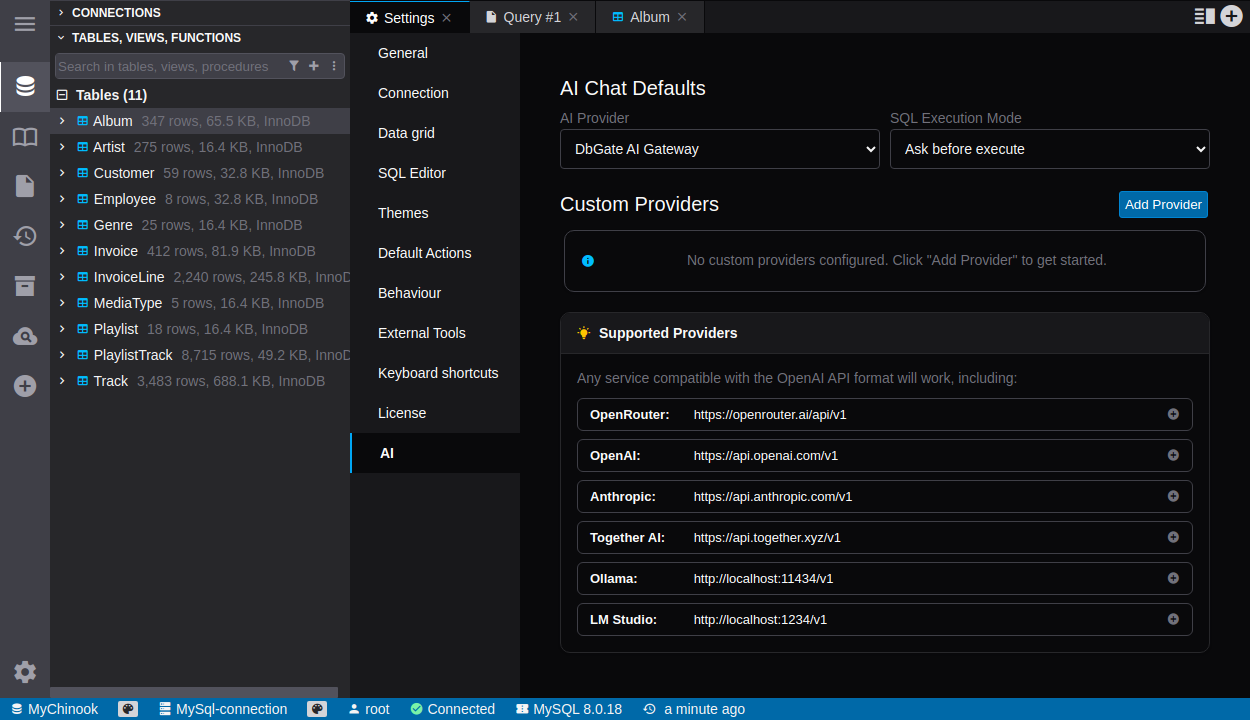Toggle the split panel layout icon

(x=1204, y=16)
